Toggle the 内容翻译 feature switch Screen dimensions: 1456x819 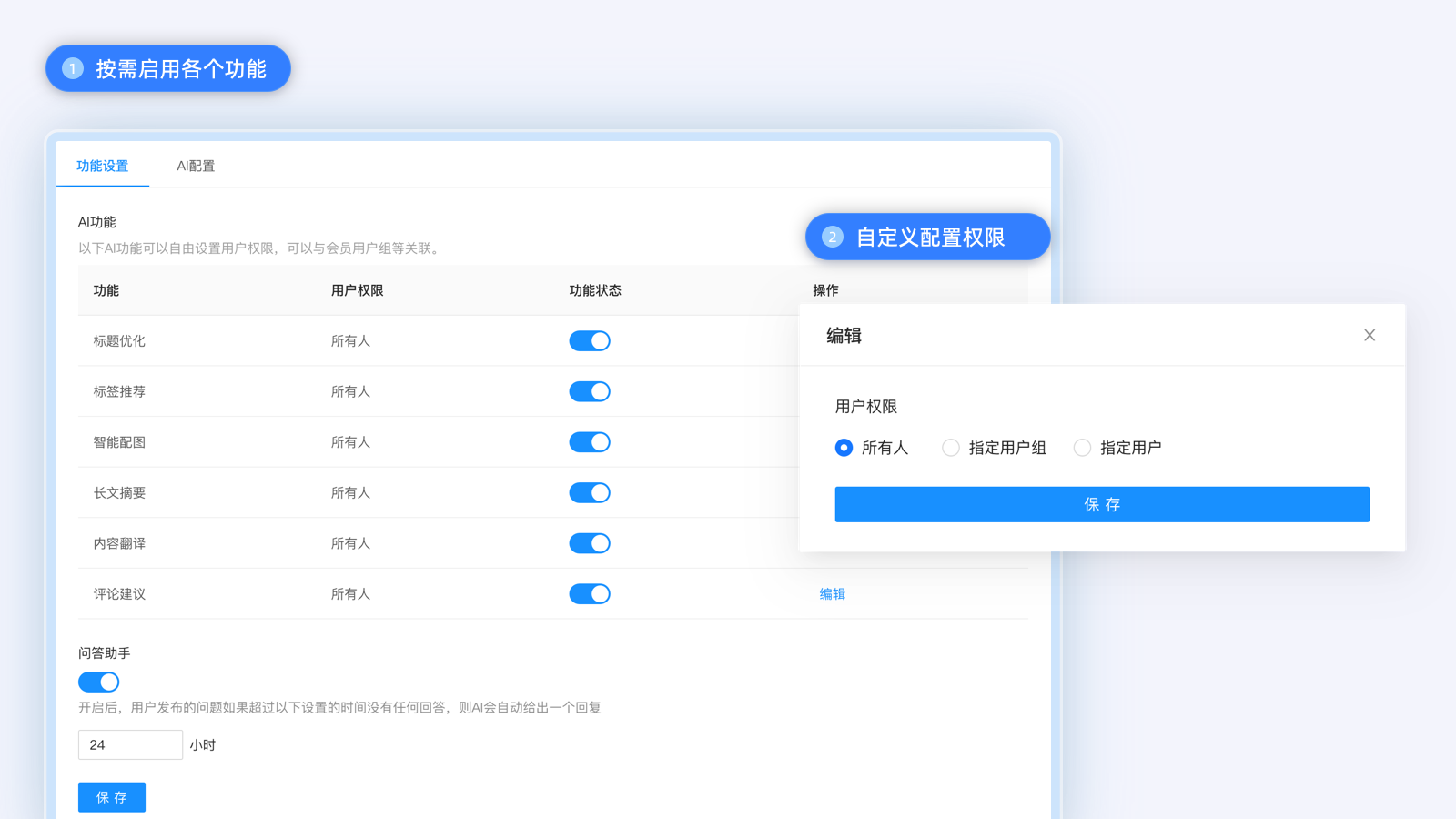pyautogui.click(x=590, y=543)
